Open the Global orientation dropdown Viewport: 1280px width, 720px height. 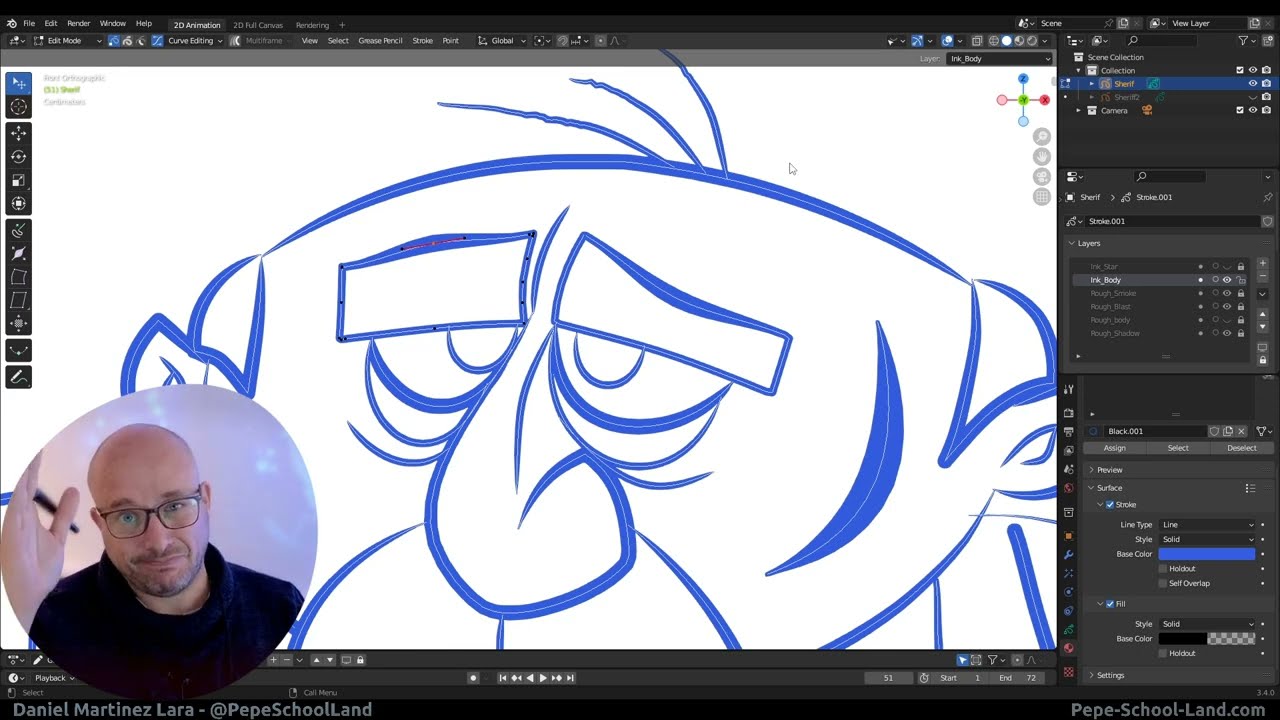501,41
